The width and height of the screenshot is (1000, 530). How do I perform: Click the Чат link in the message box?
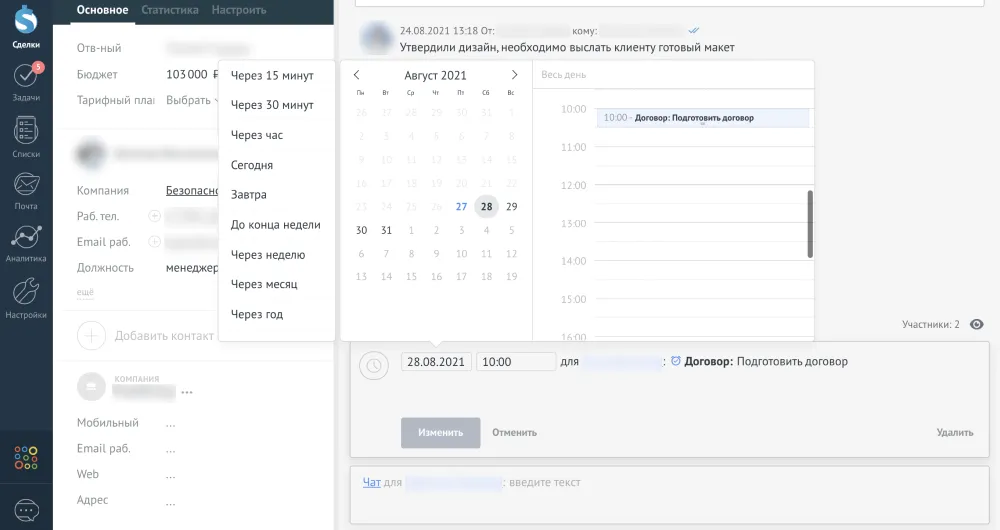371,482
